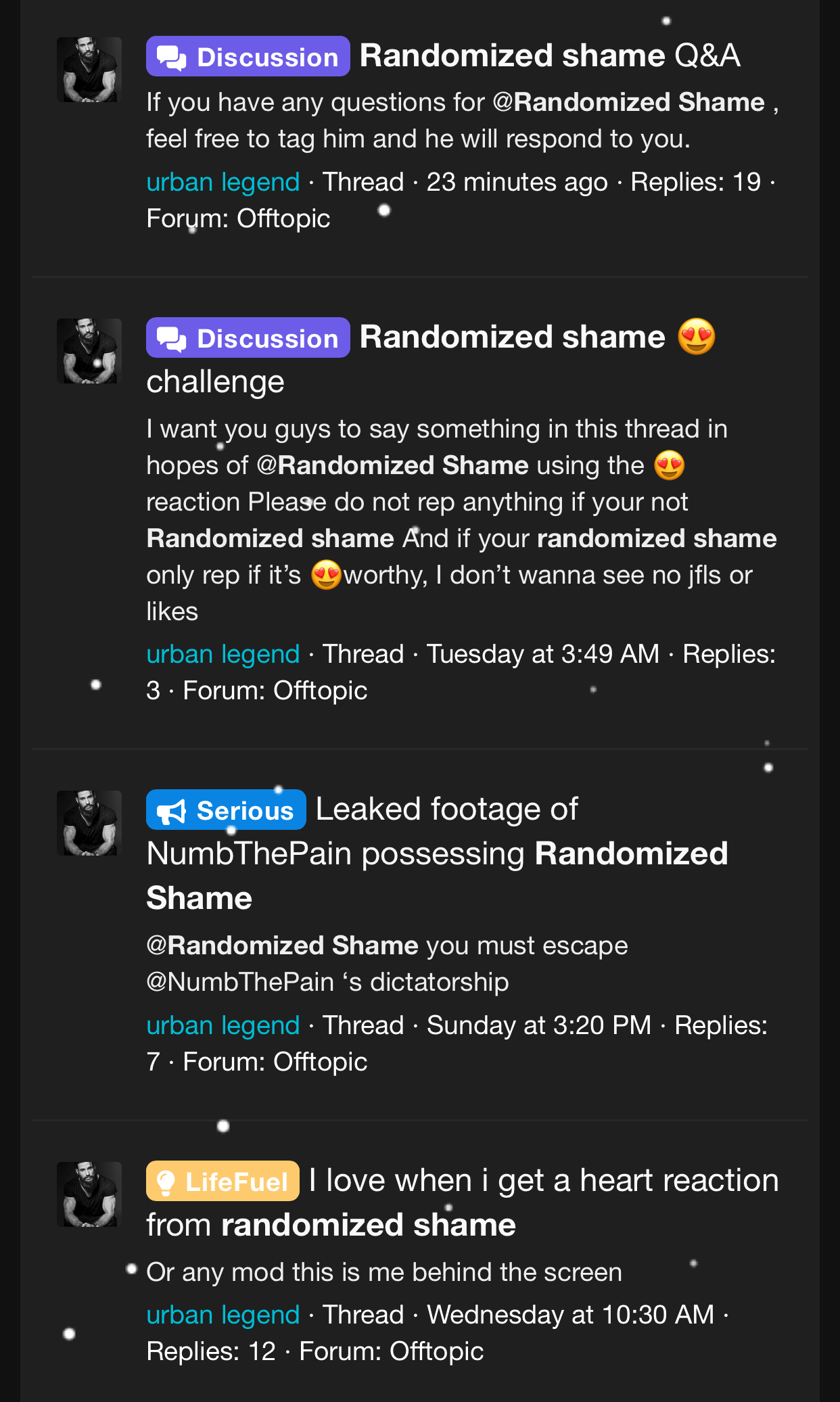The width and height of the screenshot is (840, 1402).
Task: Click the Serious megaphone prefix tag
Action: coord(226,810)
